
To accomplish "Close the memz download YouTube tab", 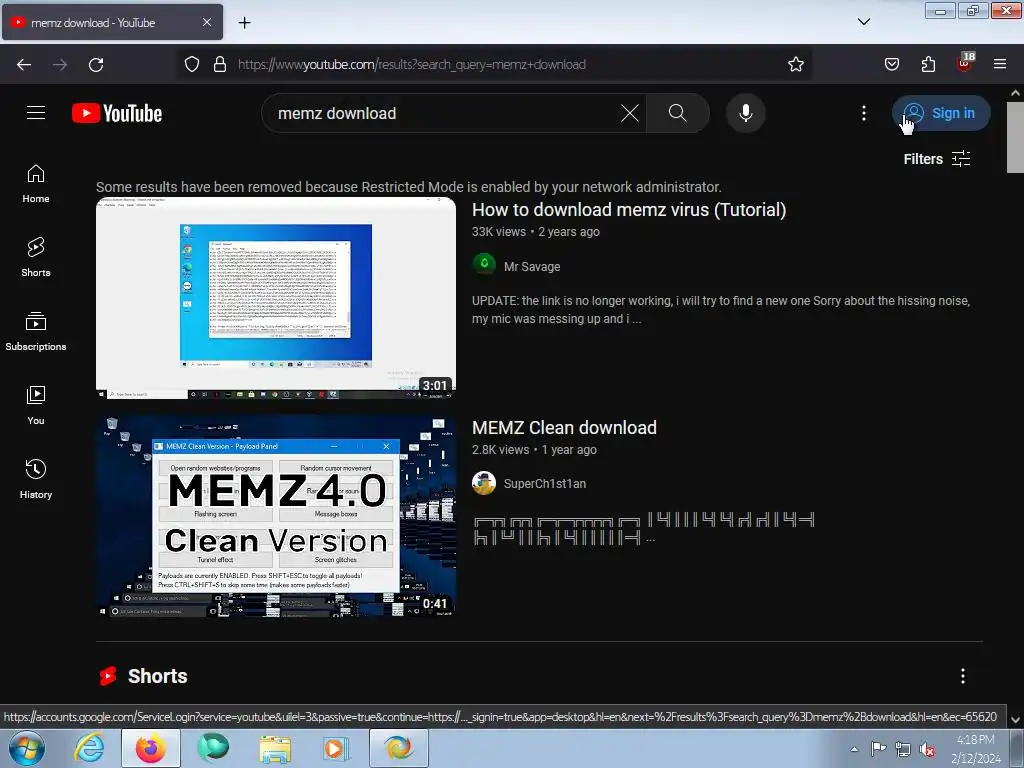I will click(206, 22).
